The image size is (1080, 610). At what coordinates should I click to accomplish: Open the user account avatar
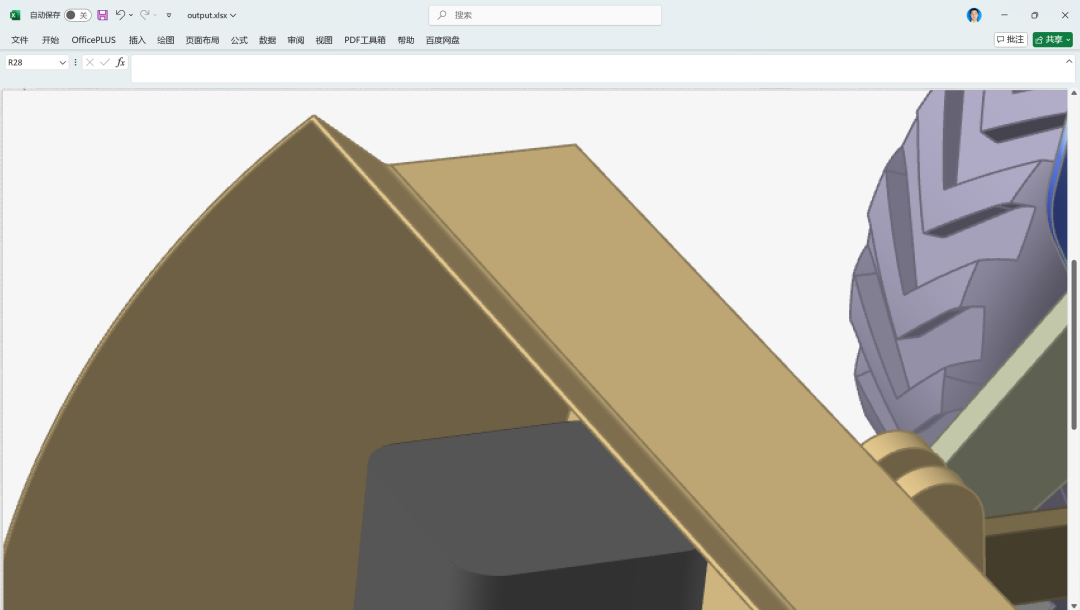(974, 15)
